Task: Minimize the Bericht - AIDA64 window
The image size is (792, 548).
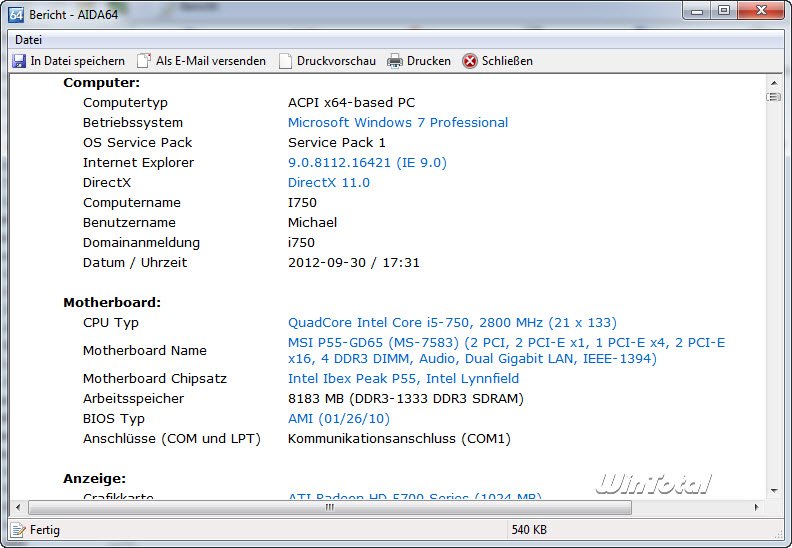Action: click(697, 11)
